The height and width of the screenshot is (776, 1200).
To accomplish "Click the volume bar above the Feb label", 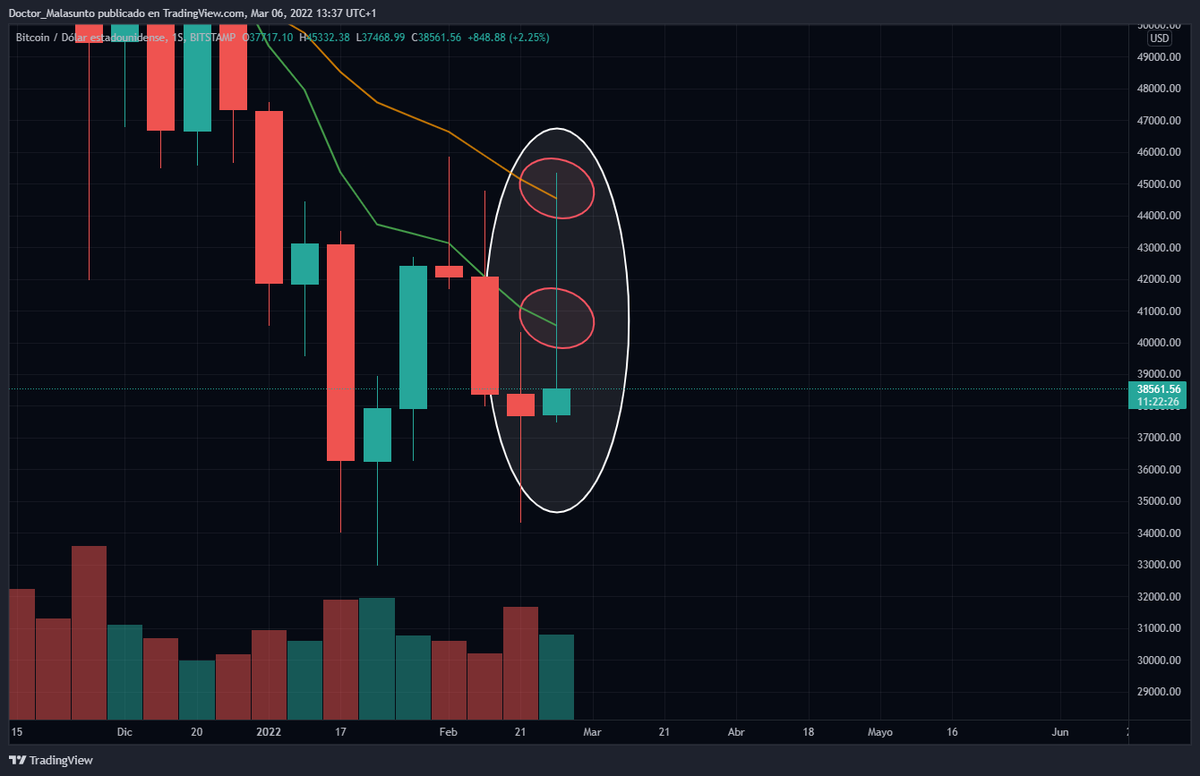I will pos(448,680).
